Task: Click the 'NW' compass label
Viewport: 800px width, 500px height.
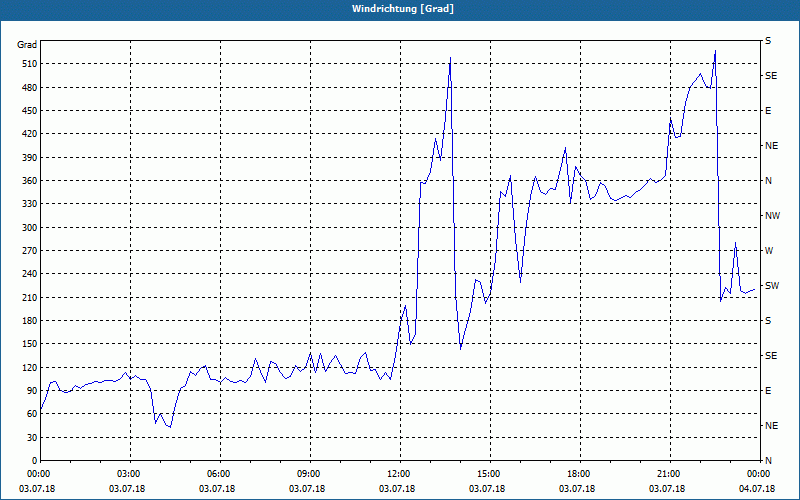Action: tap(772, 216)
